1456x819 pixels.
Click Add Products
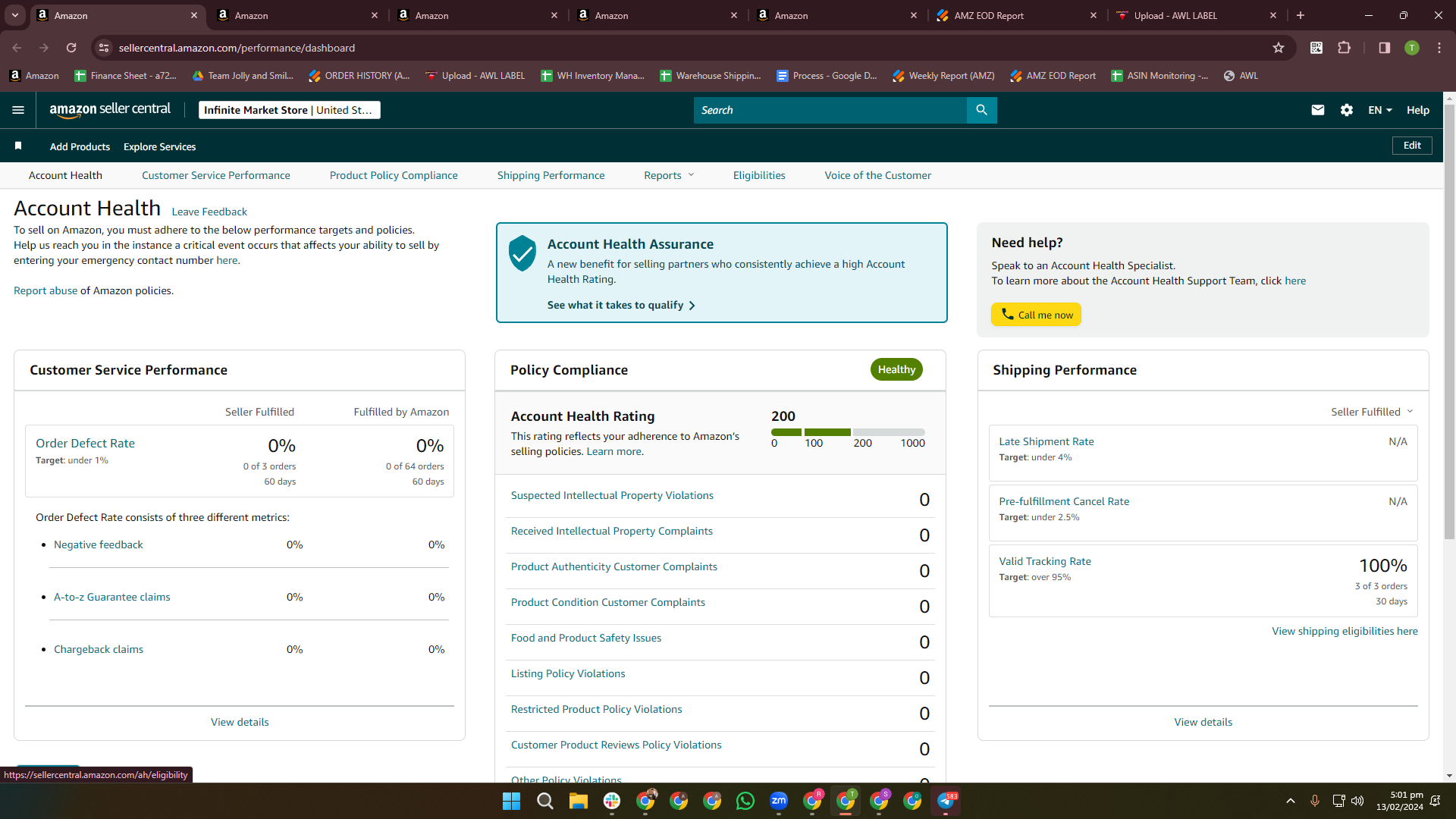tap(80, 146)
